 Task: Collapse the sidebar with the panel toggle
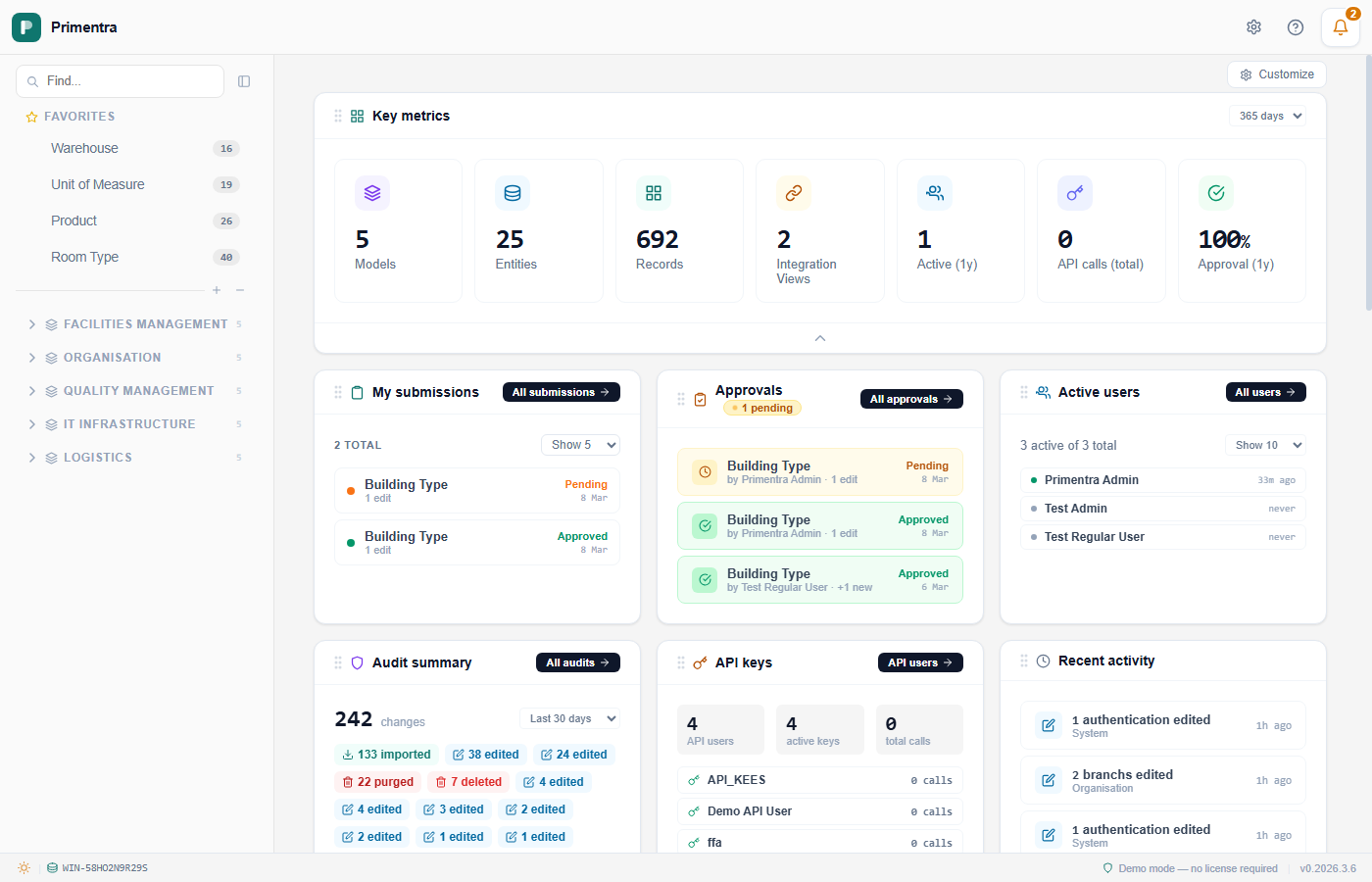(244, 81)
